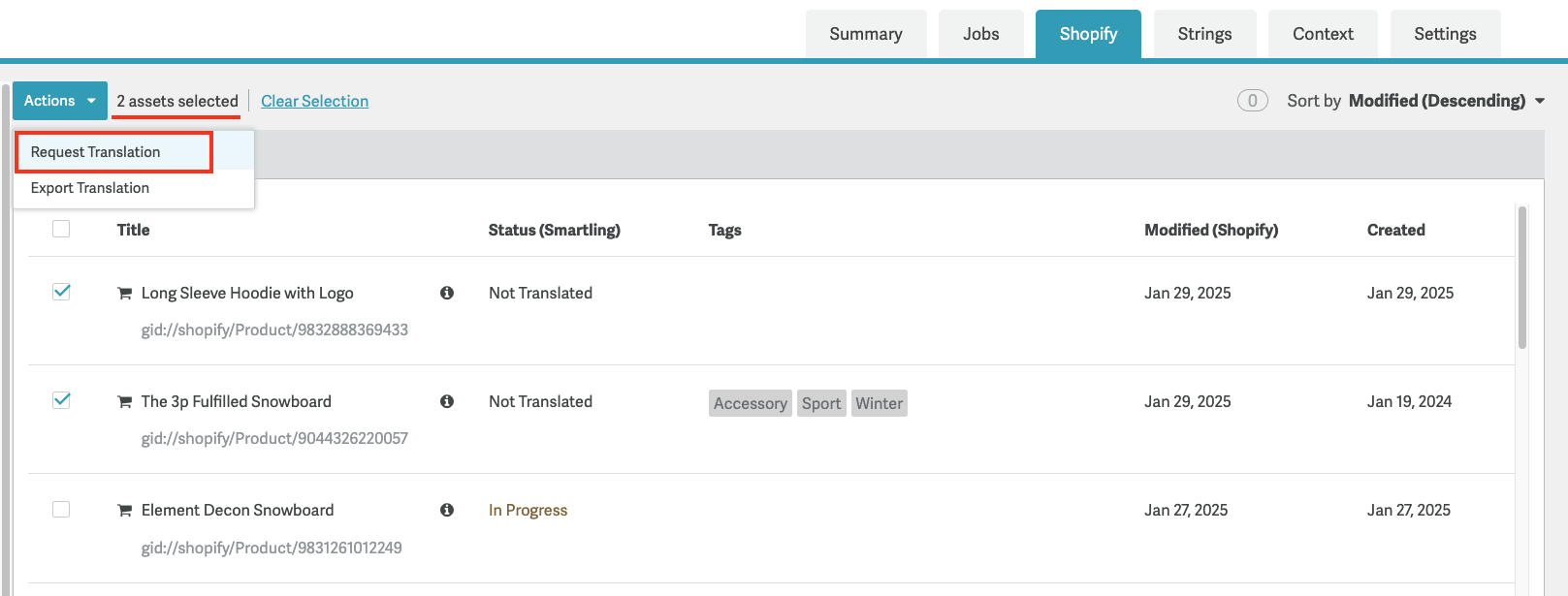Click the Accessory tag

pos(751,403)
